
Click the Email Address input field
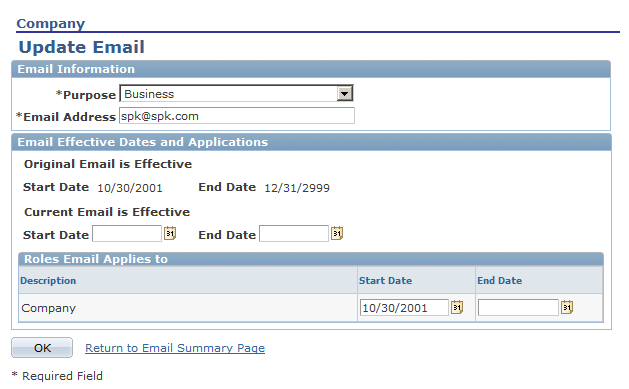click(x=237, y=116)
